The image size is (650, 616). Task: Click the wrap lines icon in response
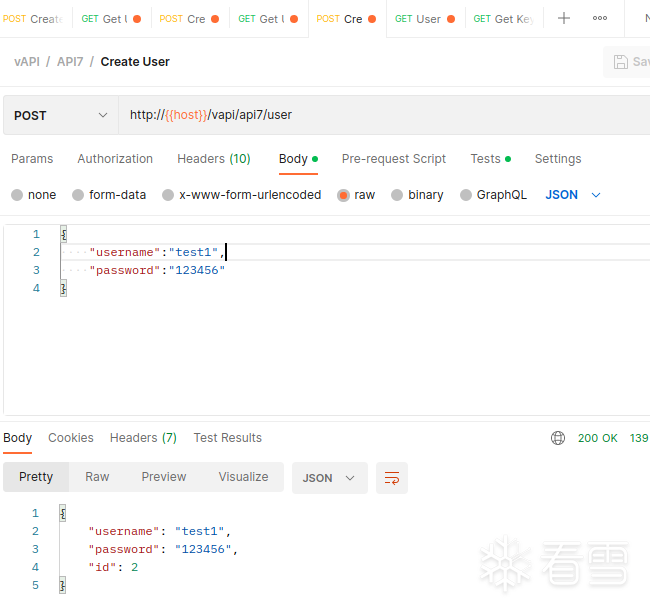pos(392,478)
